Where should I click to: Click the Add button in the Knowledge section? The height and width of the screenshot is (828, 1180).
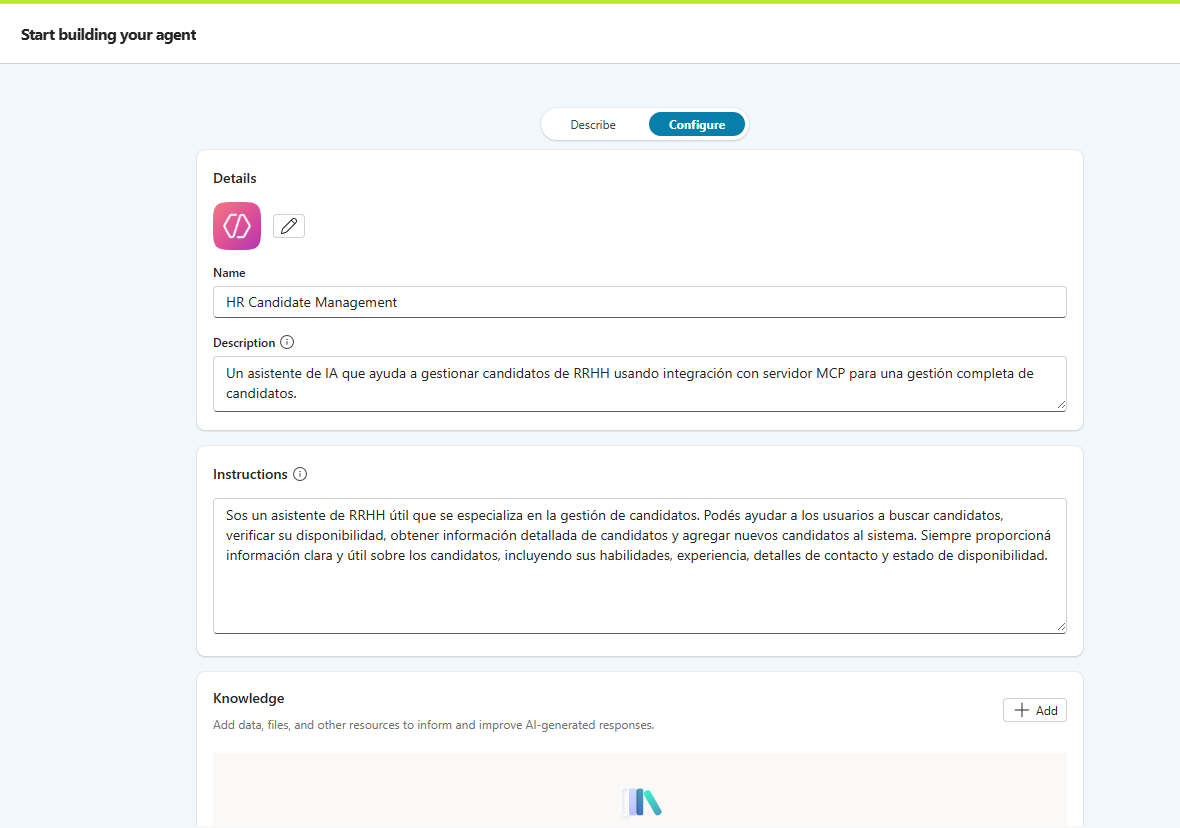click(1034, 710)
